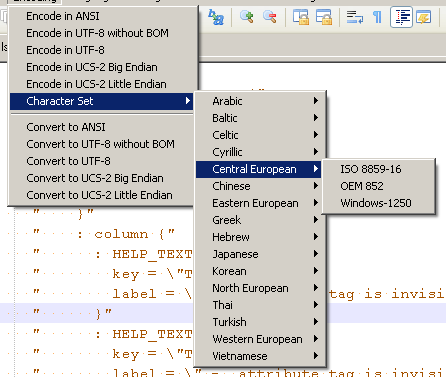Expand the Hebrew character set submenu

coord(260,237)
